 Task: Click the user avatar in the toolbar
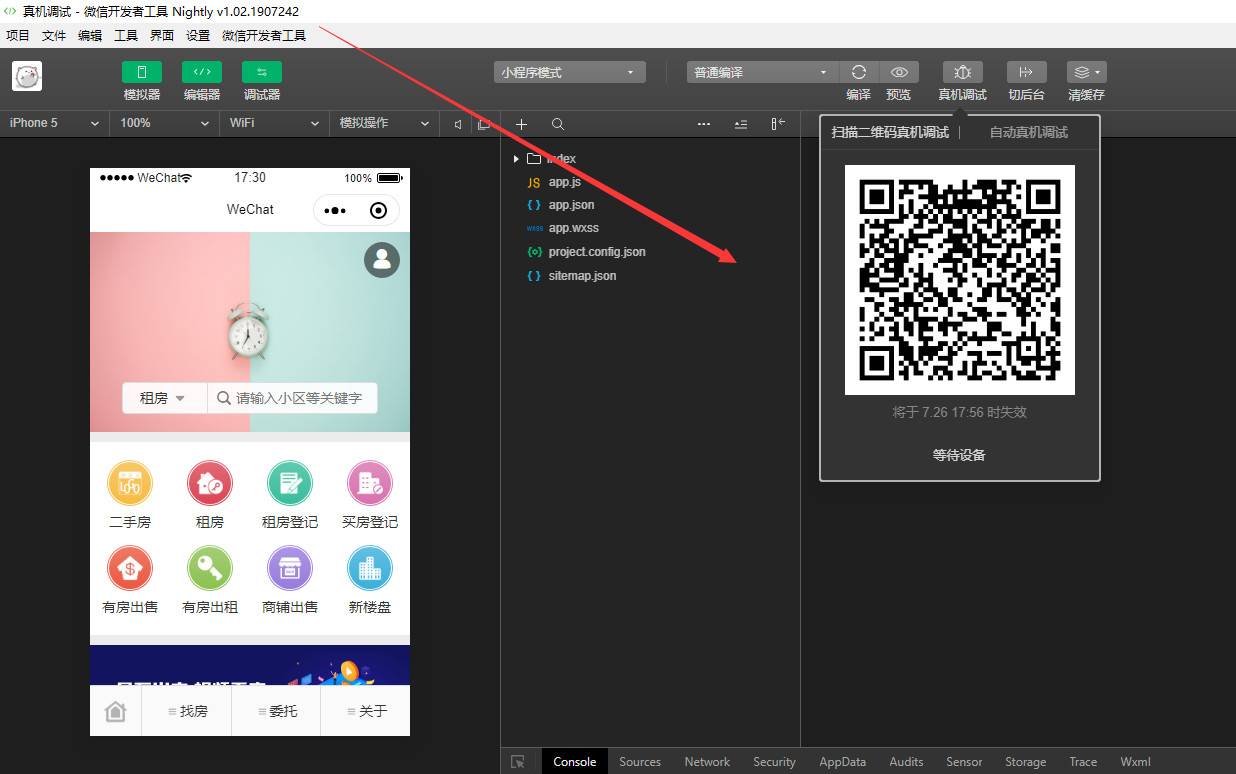(26, 77)
